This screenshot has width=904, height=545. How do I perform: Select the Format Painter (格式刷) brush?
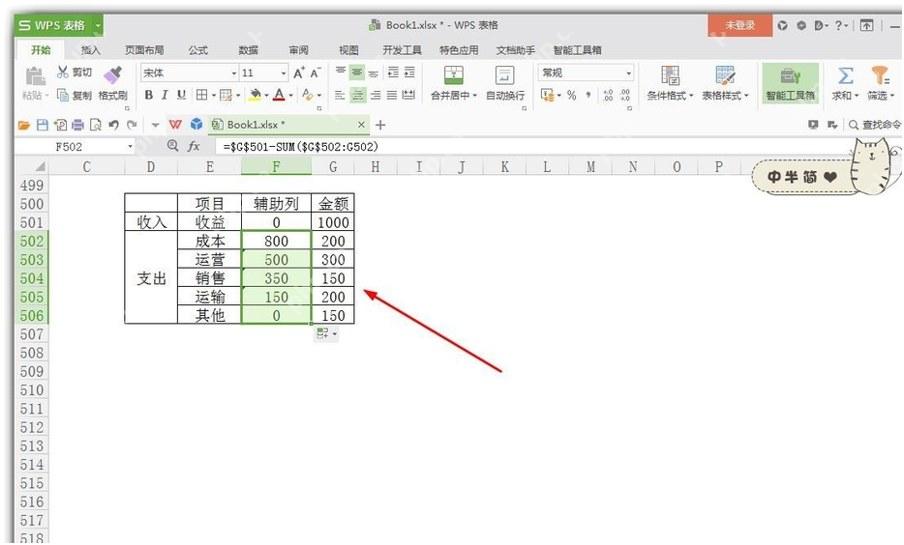click(x=112, y=74)
